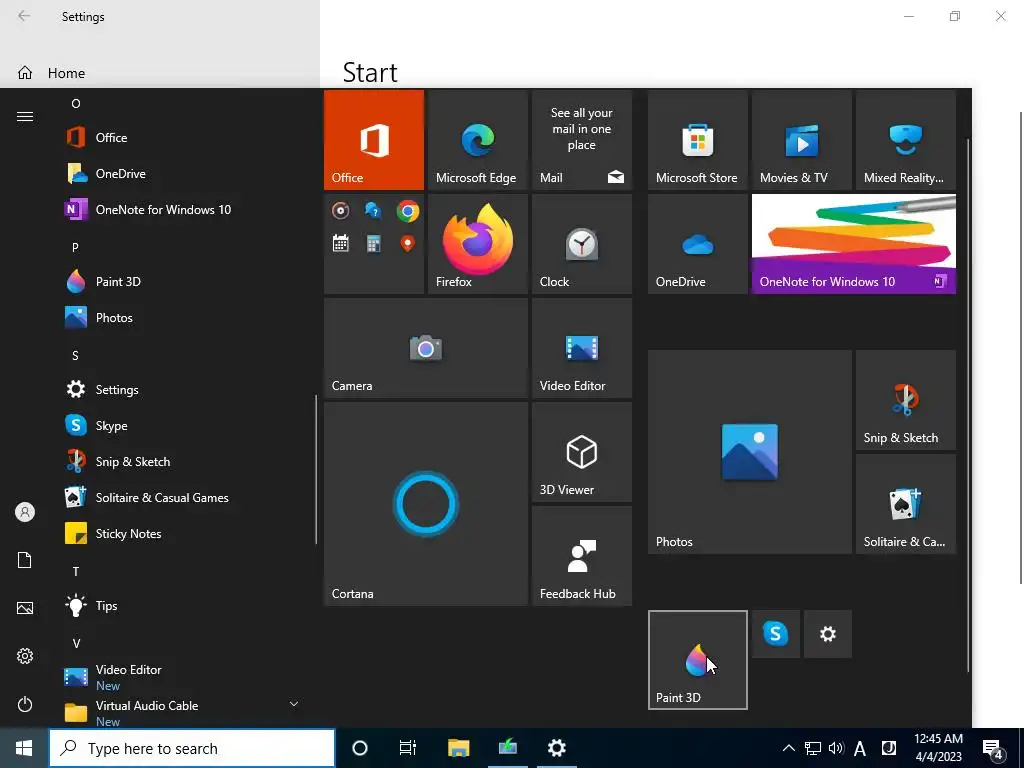Click the tiles area vertical scrollbar
The height and width of the screenshot is (768, 1024).
968,405
